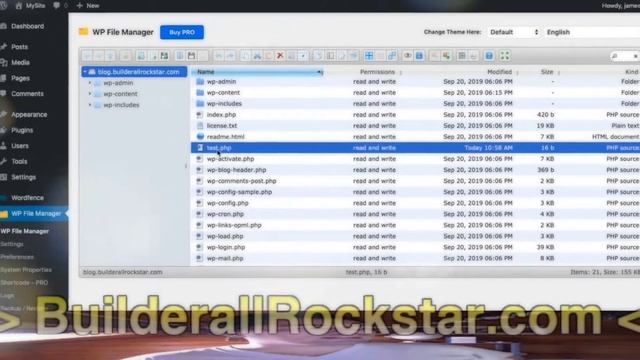Image resolution: width=640 pixels, height=360 pixels.
Task: Open the Change Theme dropdown showing Default
Action: click(514, 32)
